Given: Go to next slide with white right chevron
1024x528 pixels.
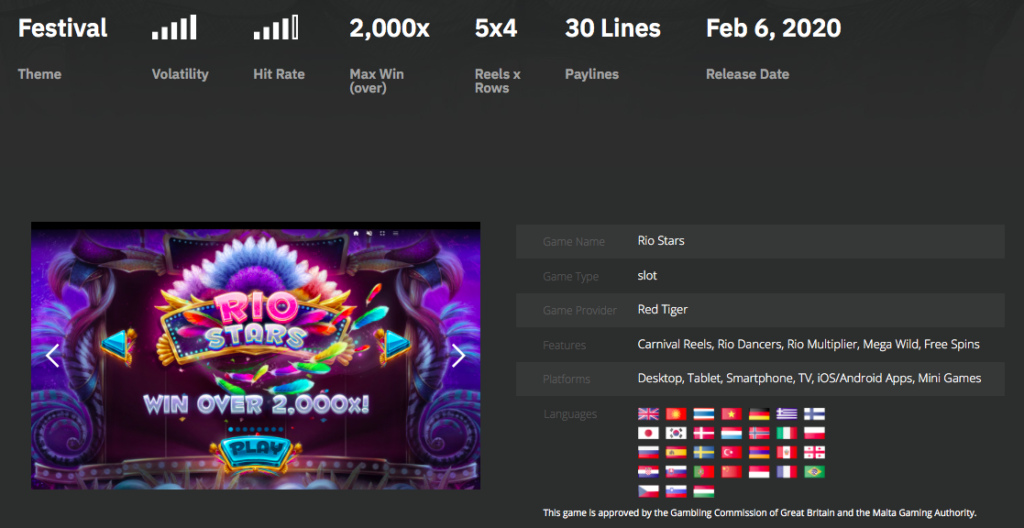Looking at the screenshot, I should click(458, 355).
